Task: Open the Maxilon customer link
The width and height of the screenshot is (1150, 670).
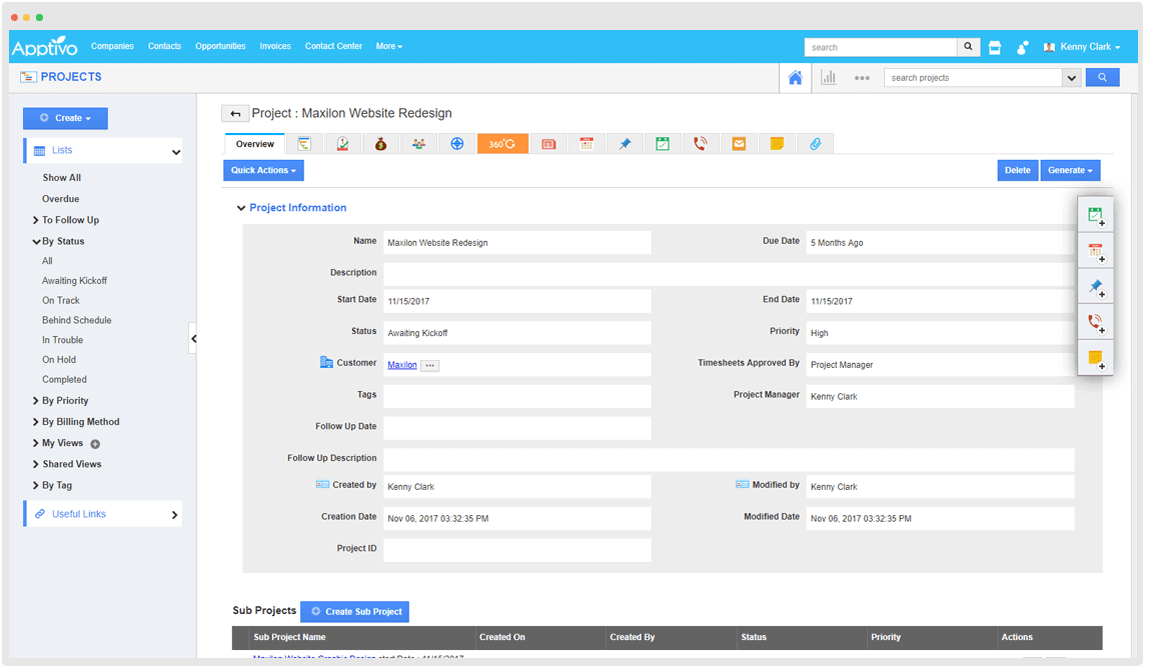Action: tap(402, 365)
